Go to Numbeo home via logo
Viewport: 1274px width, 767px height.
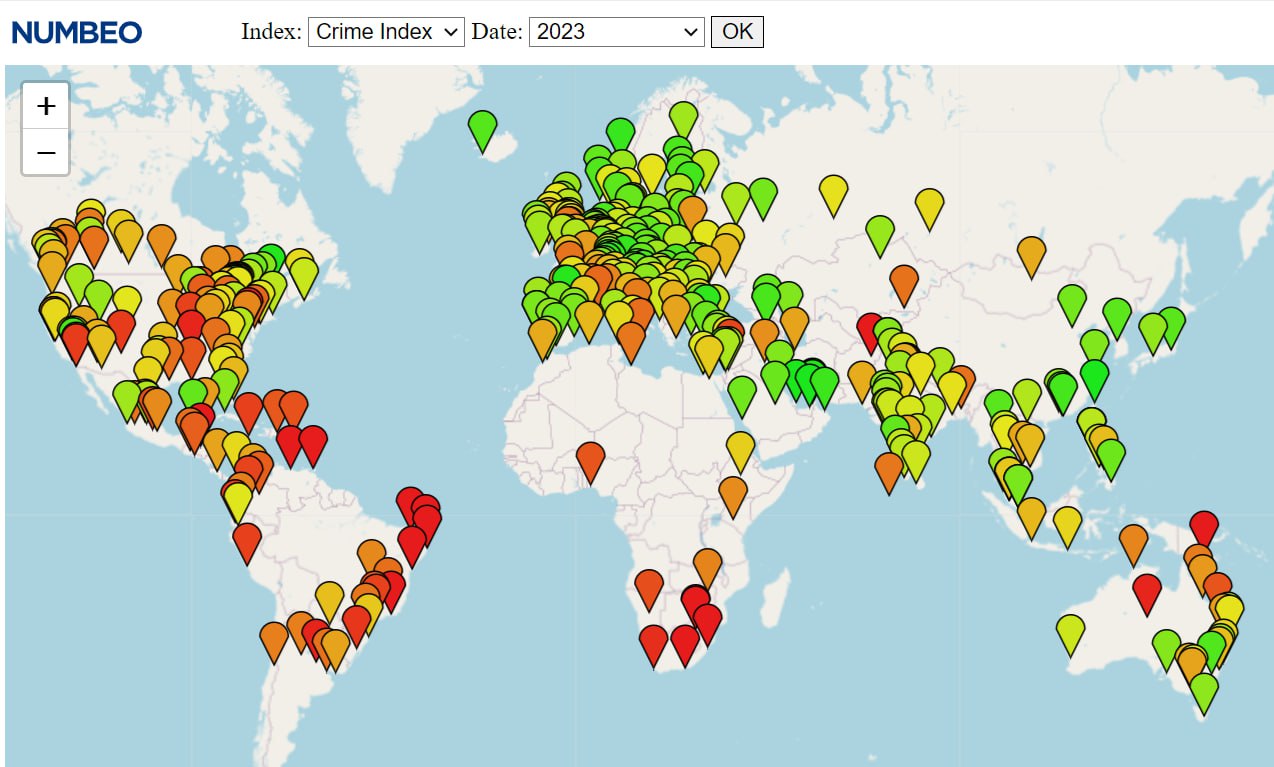coord(77,32)
